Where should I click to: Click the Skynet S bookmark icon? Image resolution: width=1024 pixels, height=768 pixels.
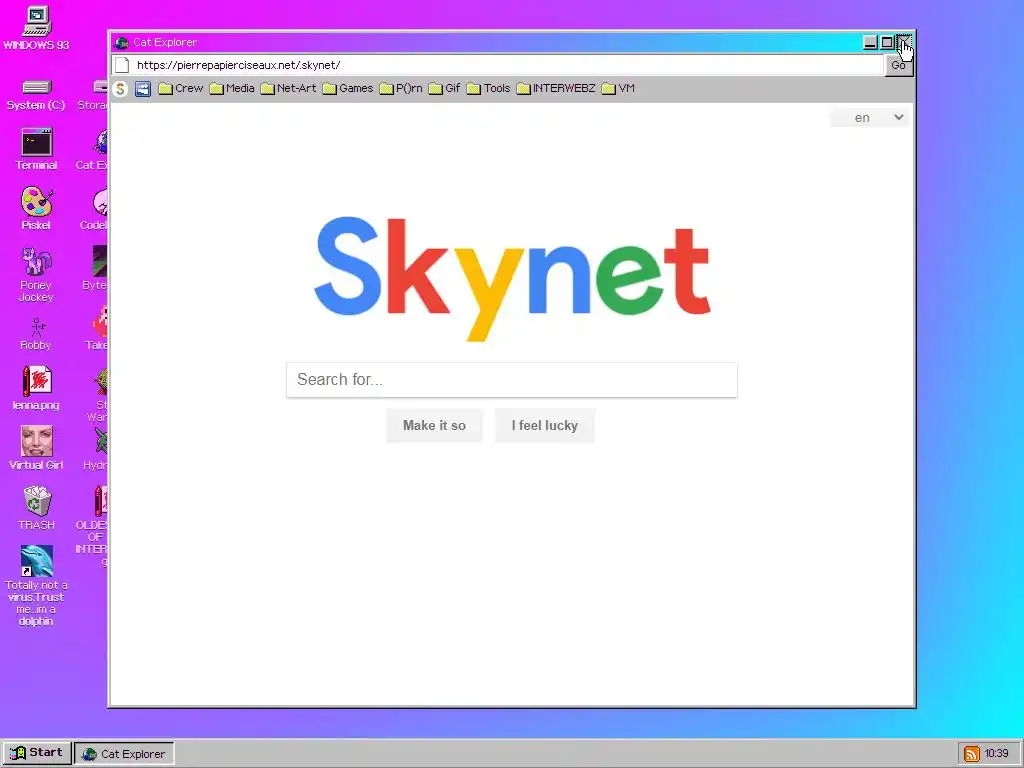pyautogui.click(x=120, y=89)
